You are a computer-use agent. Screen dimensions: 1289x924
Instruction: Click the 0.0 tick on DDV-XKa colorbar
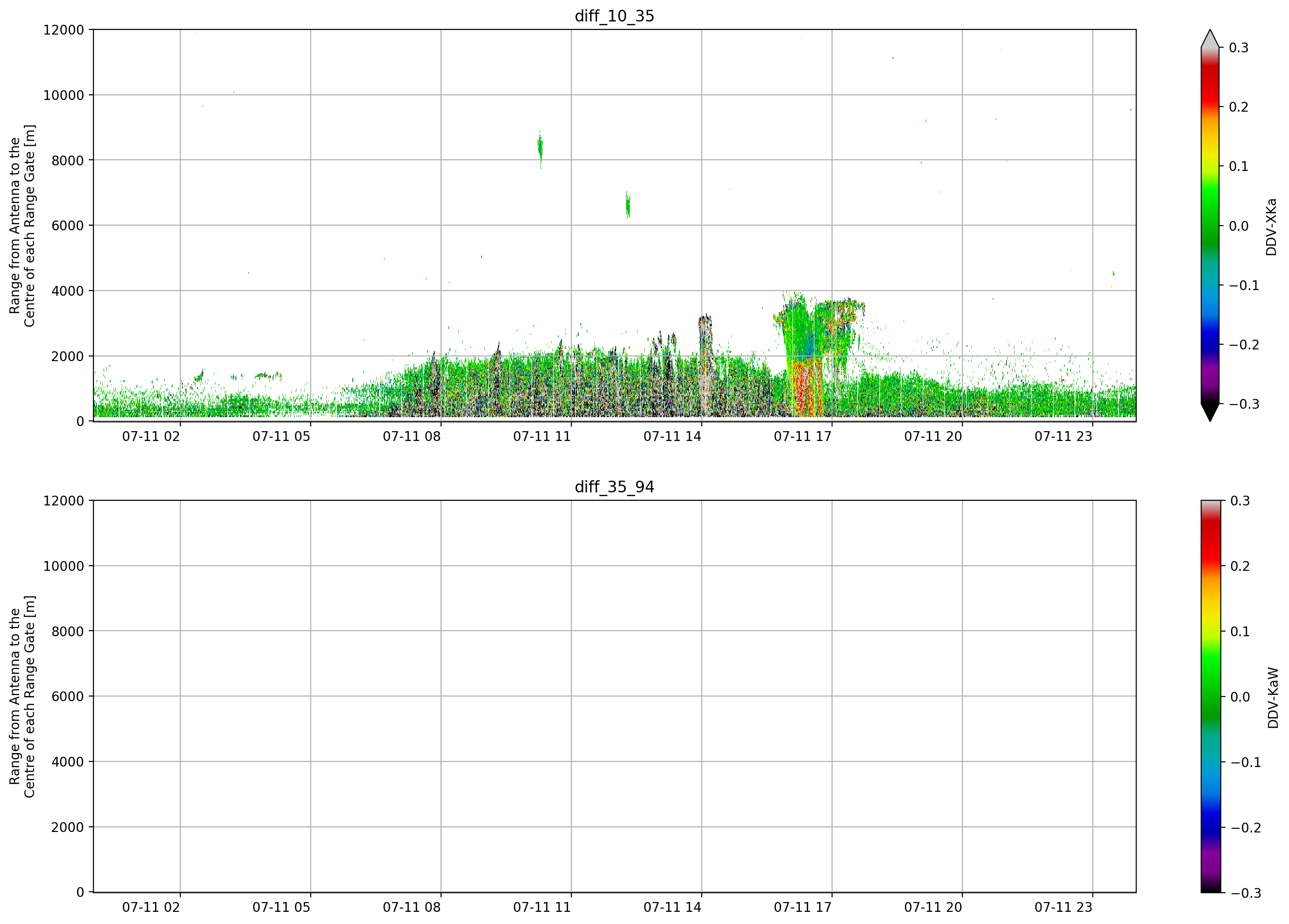[x=1239, y=226]
